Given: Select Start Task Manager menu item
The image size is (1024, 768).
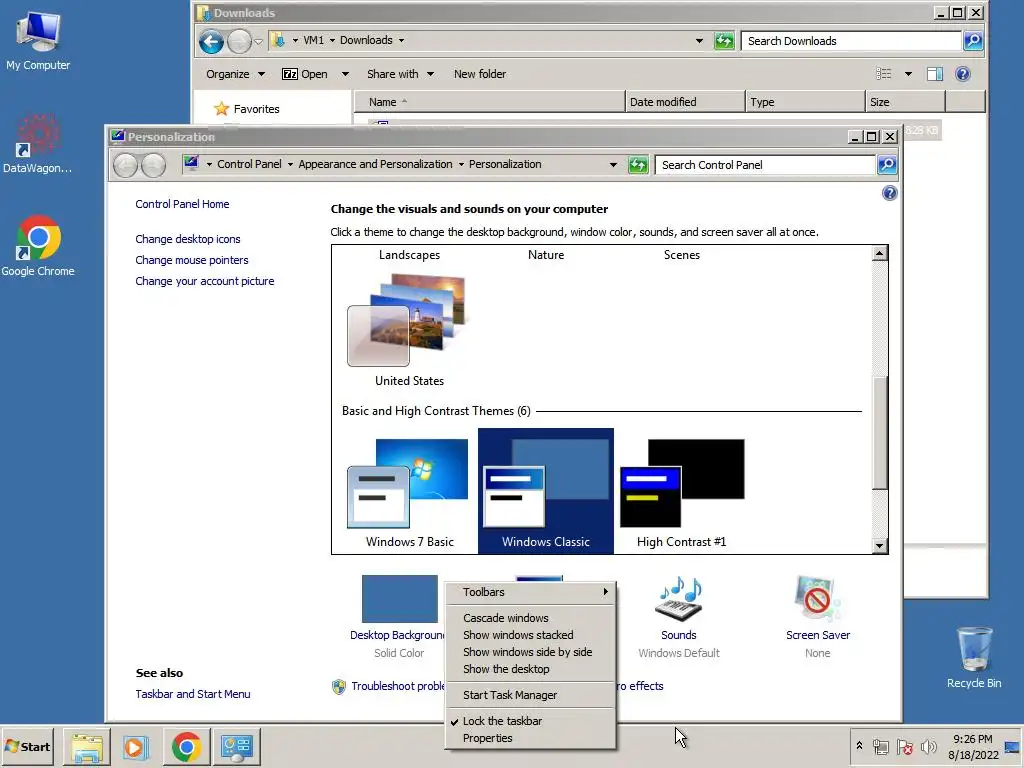Looking at the screenshot, I should (530, 695).
